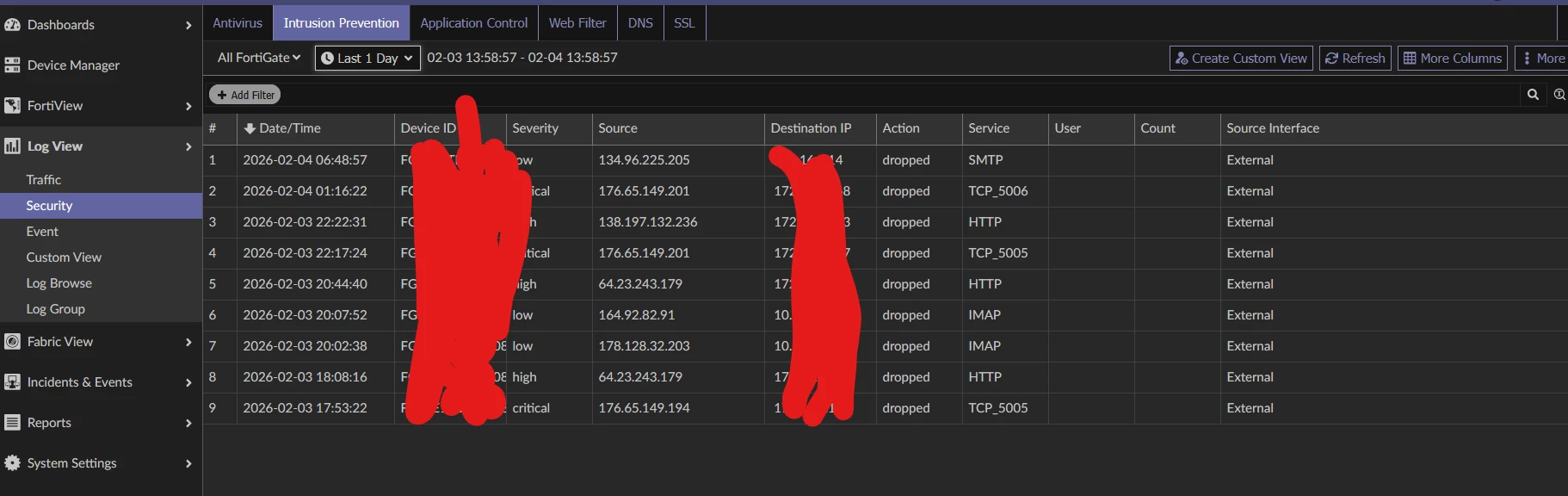This screenshot has height=496, width=1568.
Task: Click the Action column header
Action: 901,128
